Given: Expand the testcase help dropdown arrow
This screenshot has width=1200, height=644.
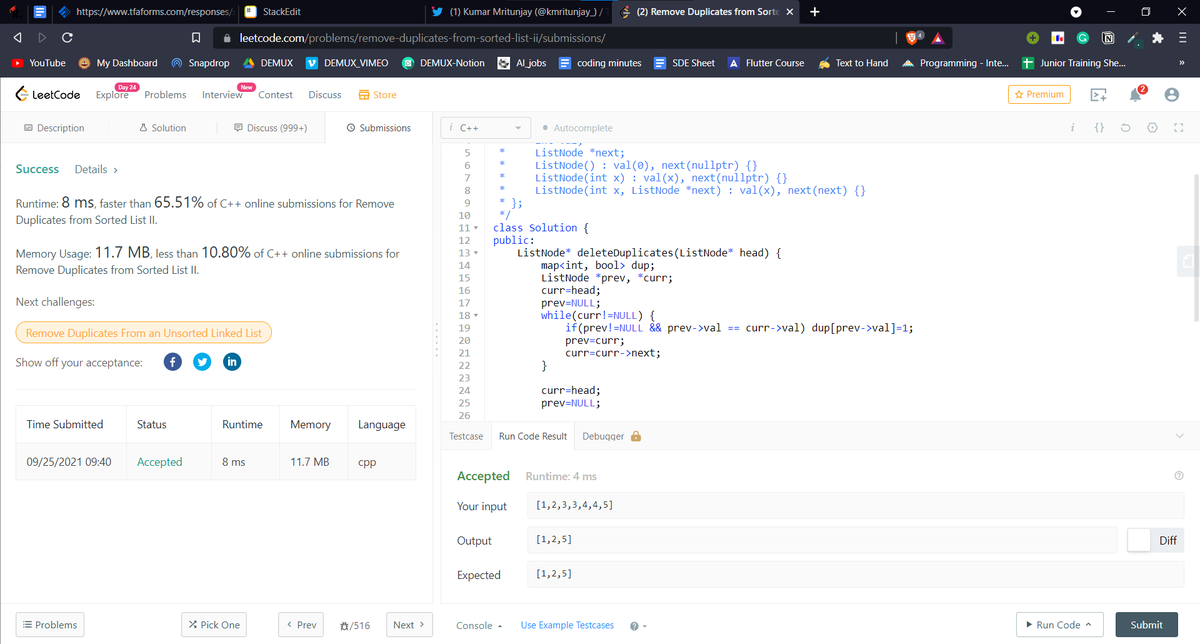Looking at the screenshot, I should click(646, 627).
